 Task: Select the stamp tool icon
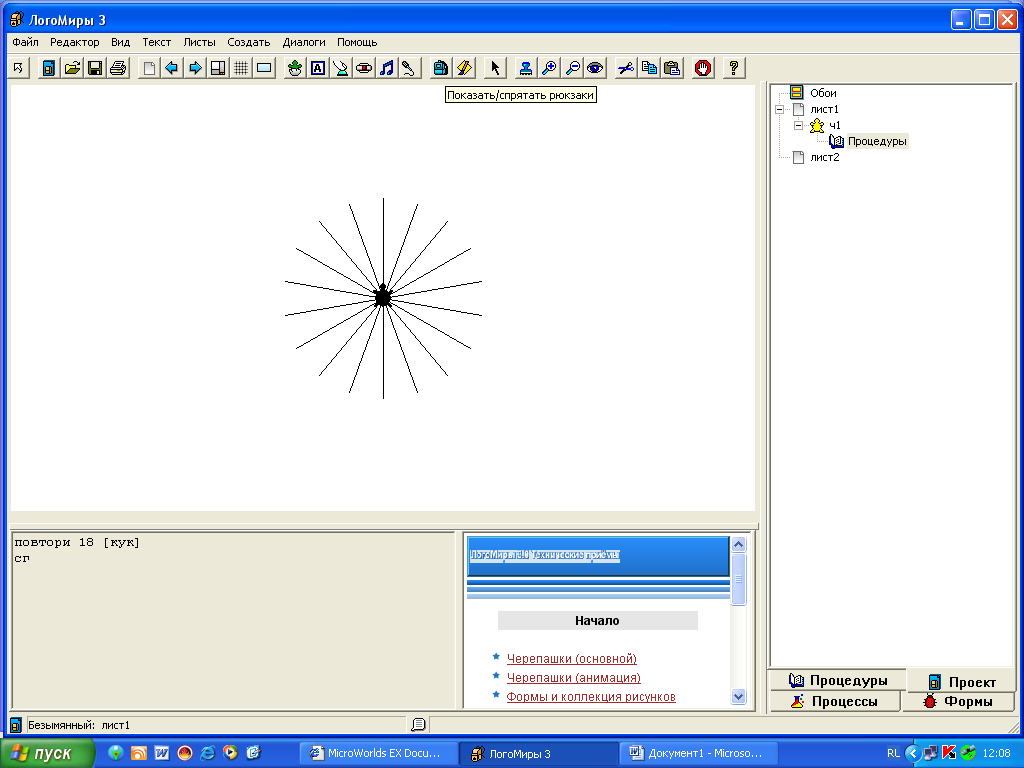pos(526,68)
